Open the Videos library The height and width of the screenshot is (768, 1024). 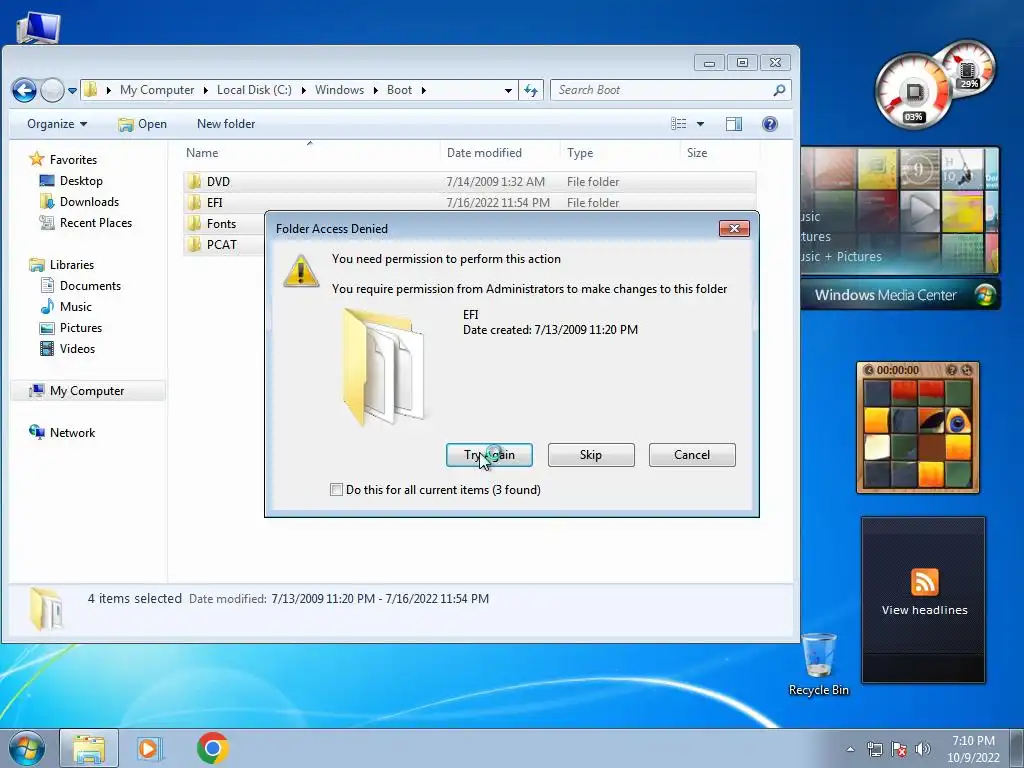click(77, 349)
